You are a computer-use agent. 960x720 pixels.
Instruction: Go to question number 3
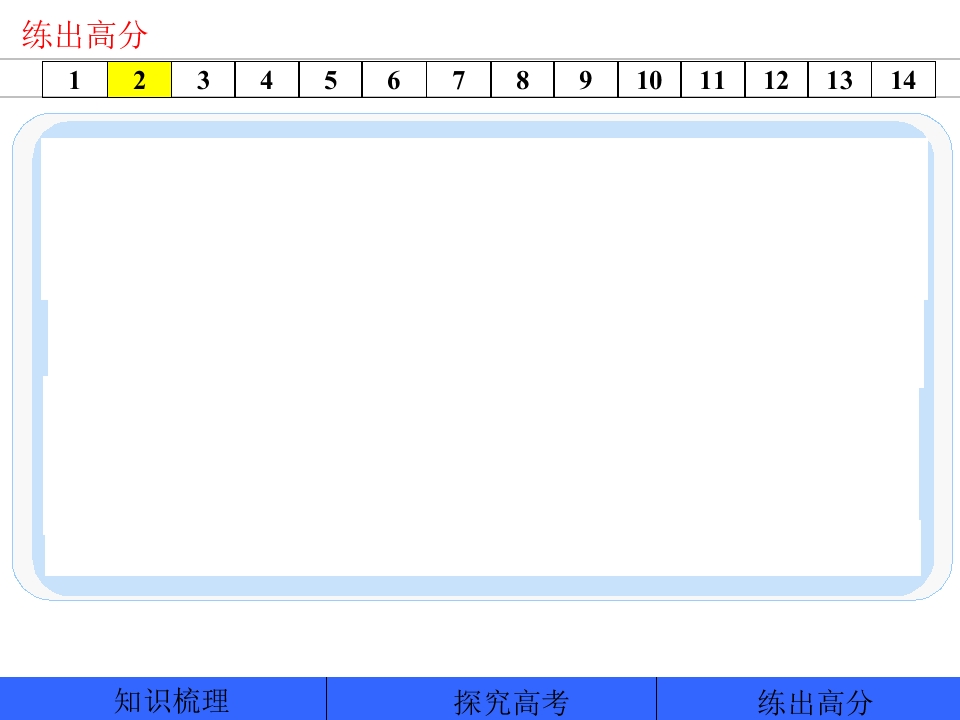pos(203,80)
